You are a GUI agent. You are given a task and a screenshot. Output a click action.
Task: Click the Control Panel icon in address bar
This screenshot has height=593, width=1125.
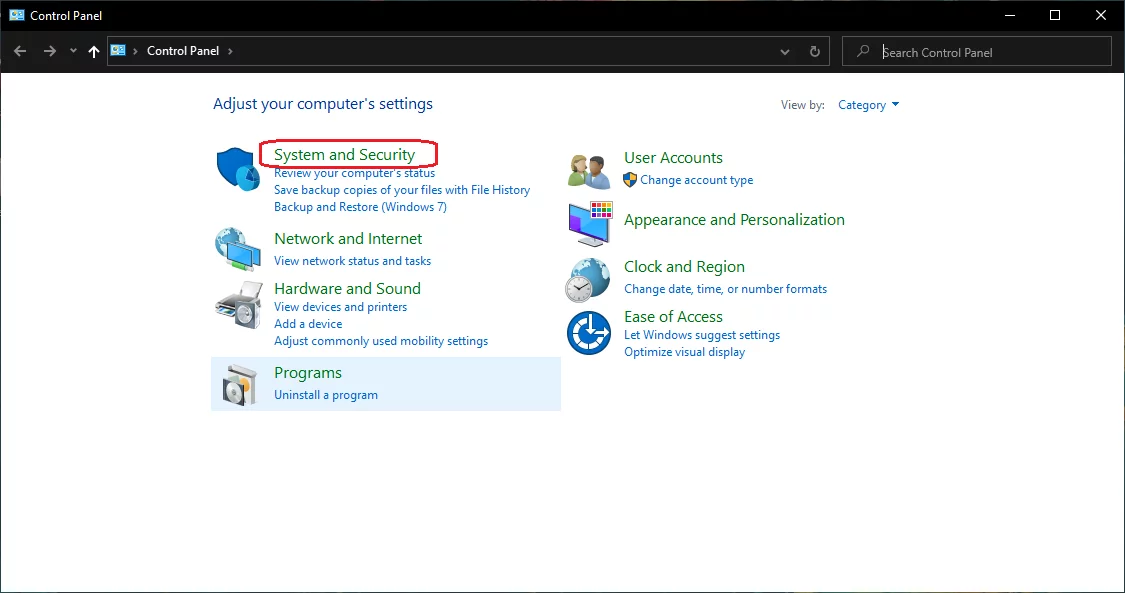point(118,51)
